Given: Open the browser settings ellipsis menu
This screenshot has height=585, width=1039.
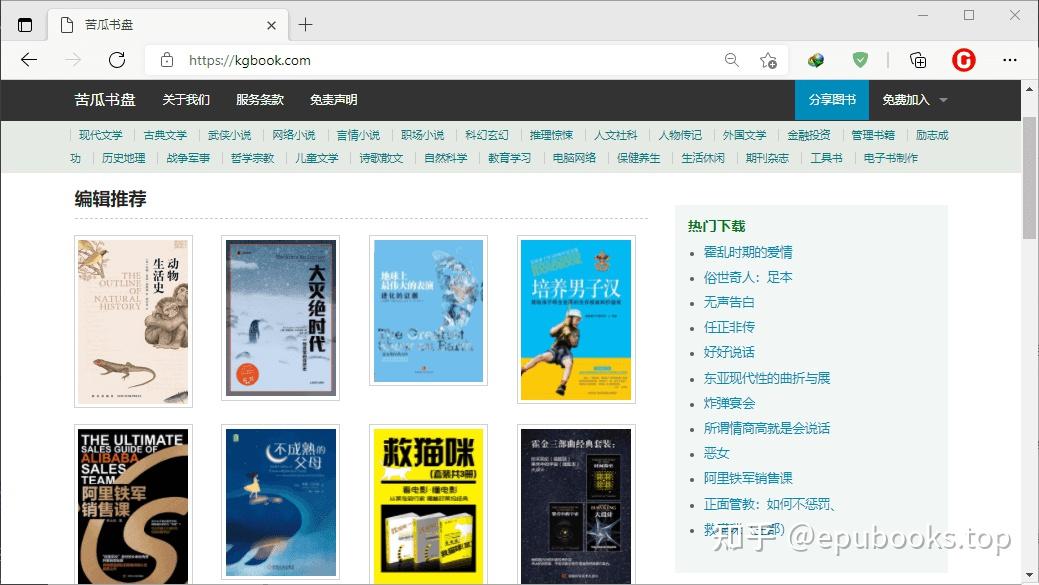Looking at the screenshot, I should (1010, 60).
